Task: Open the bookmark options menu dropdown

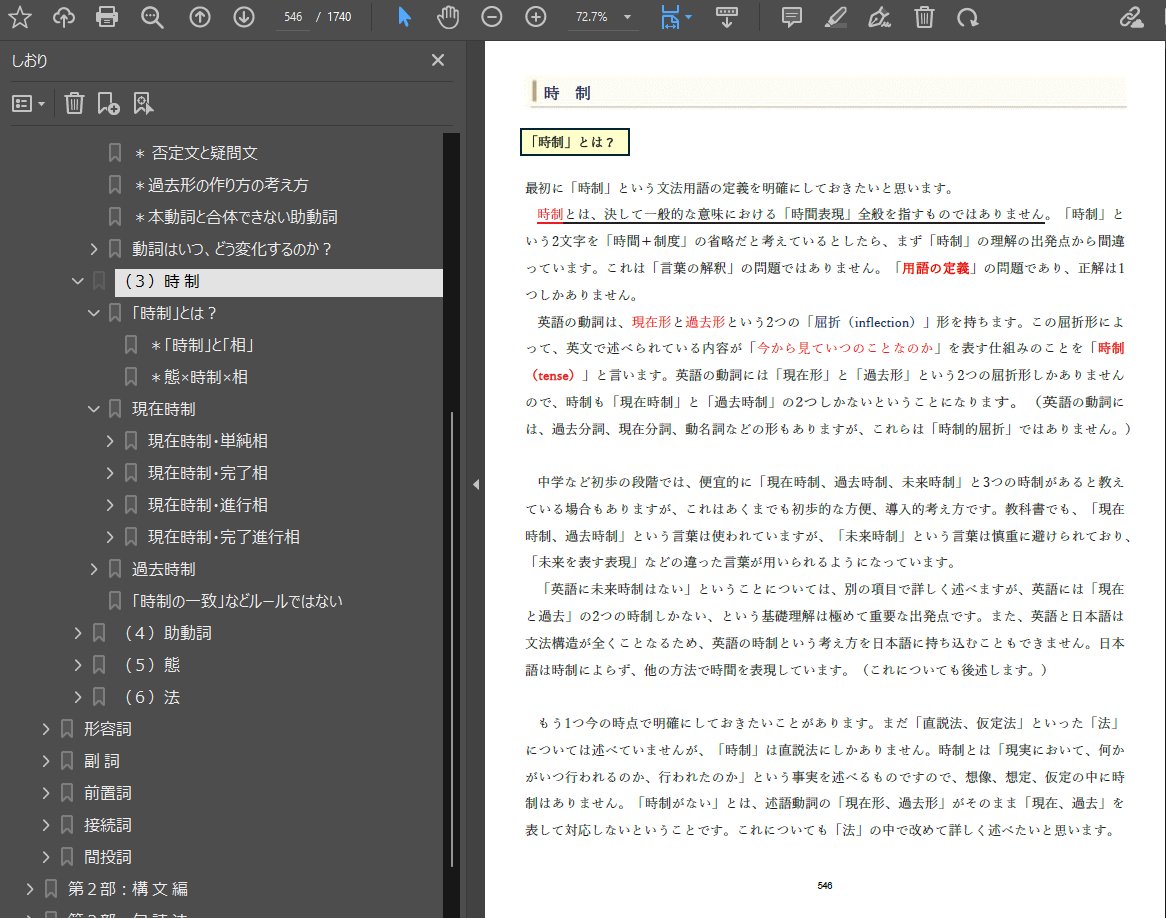Action: (x=29, y=103)
